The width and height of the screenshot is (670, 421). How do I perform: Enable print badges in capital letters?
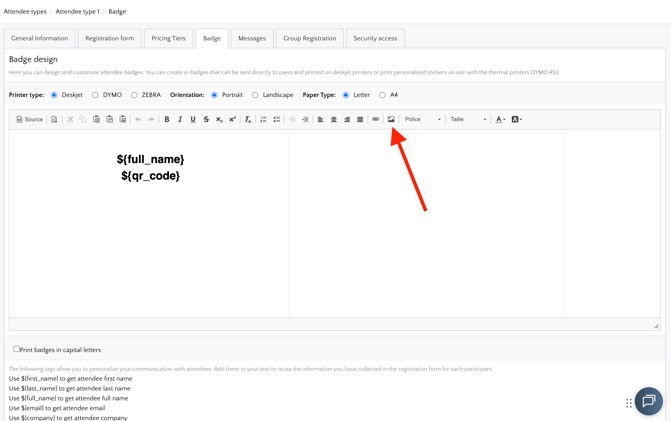[x=17, y=349]
